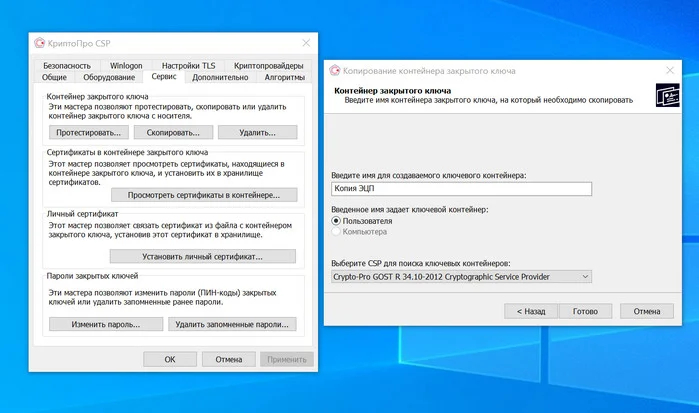Click the certificate card image in wizard header
This screenshot has height=413, width=699.
pyautogui.click(x=667, y=95)
